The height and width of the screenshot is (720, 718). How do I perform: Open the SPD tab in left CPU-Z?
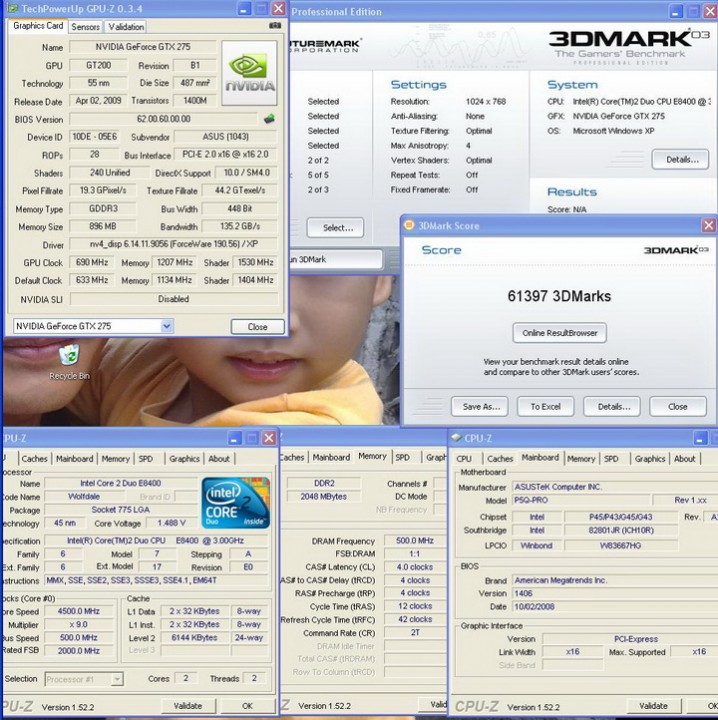click(146, 458)
